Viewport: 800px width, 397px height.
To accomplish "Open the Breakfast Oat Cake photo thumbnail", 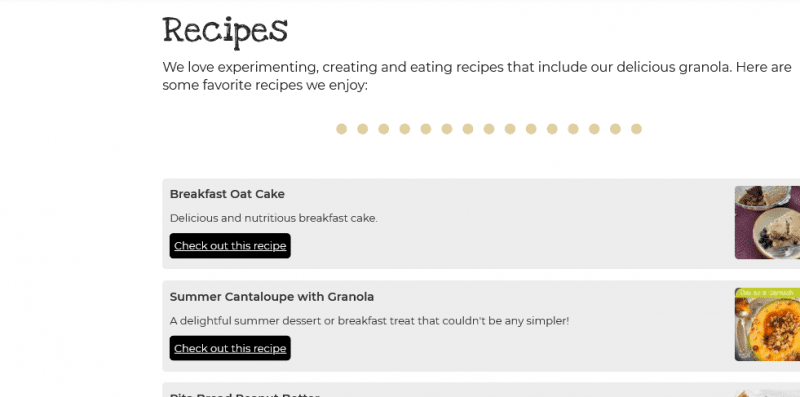I will (767, 222).
